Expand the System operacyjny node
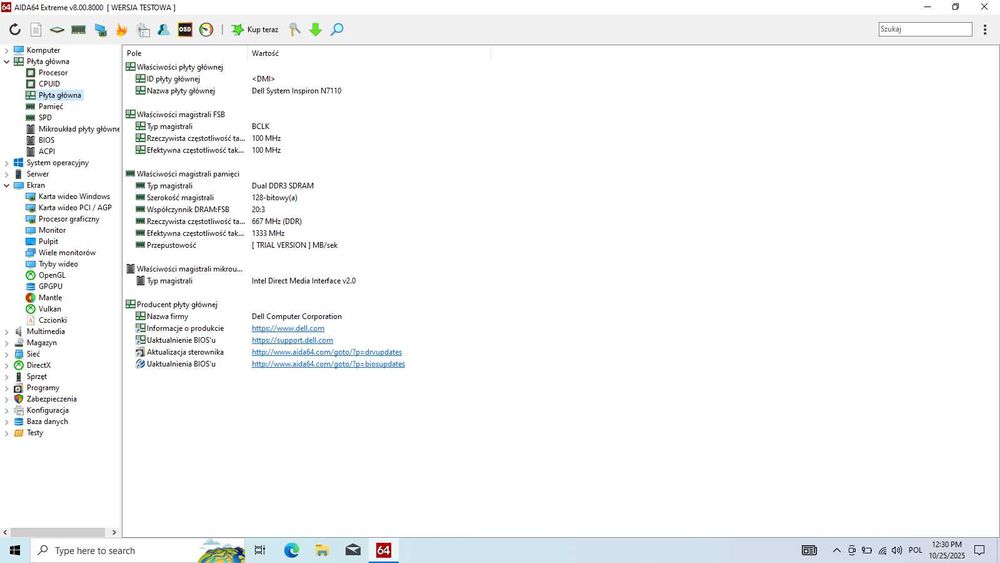 [6, 163]
